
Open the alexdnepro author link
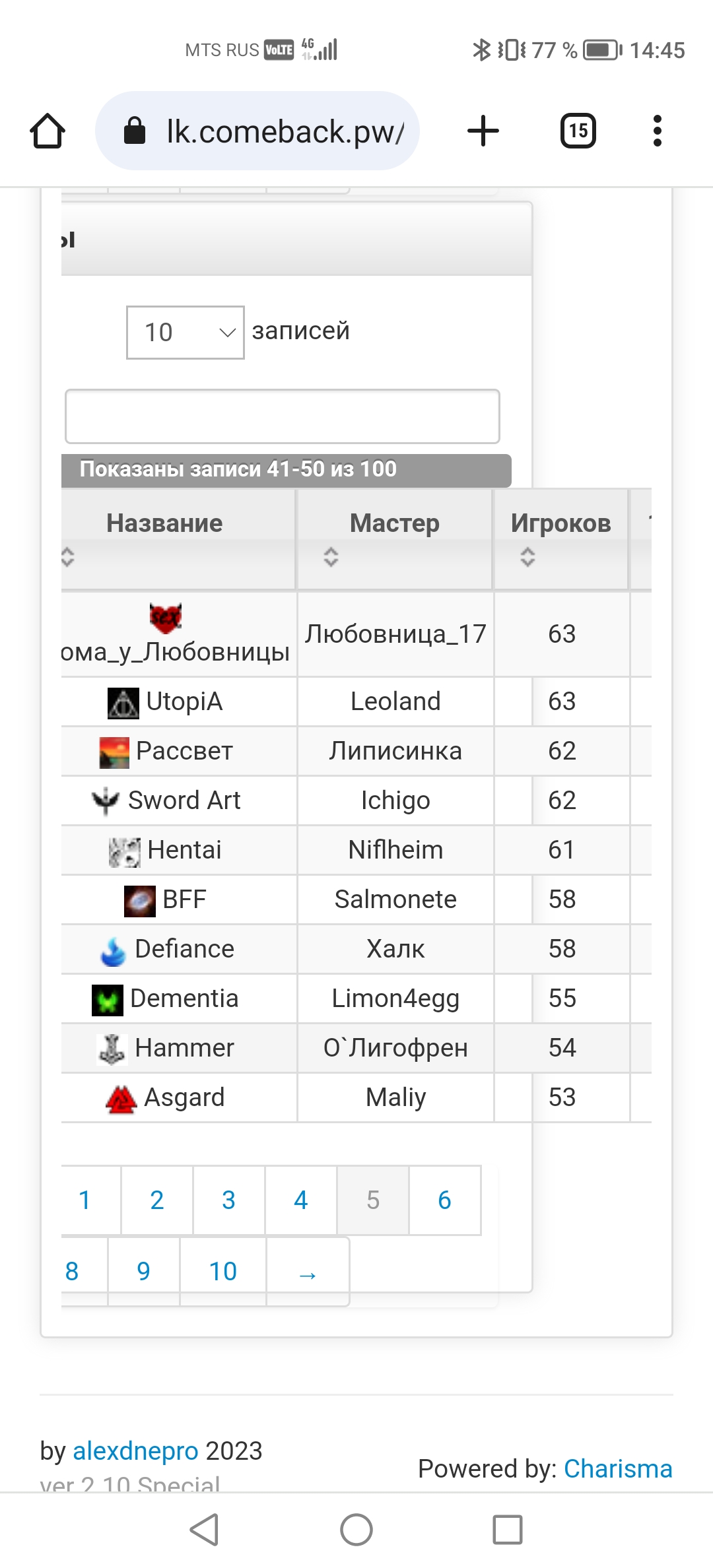[x=135, y=1451]
